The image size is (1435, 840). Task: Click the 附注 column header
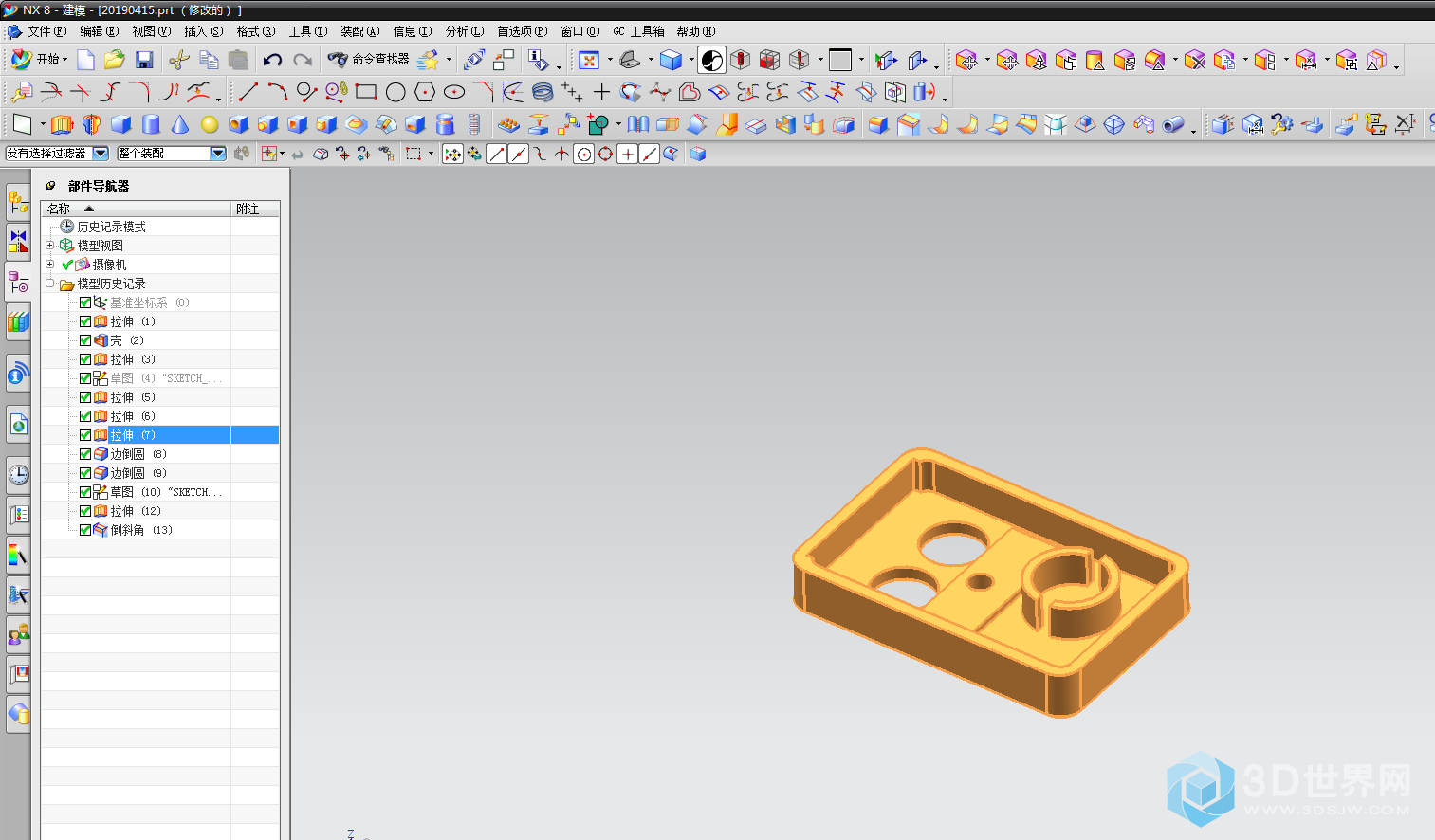pyautogui.click(x=255, y=209)
